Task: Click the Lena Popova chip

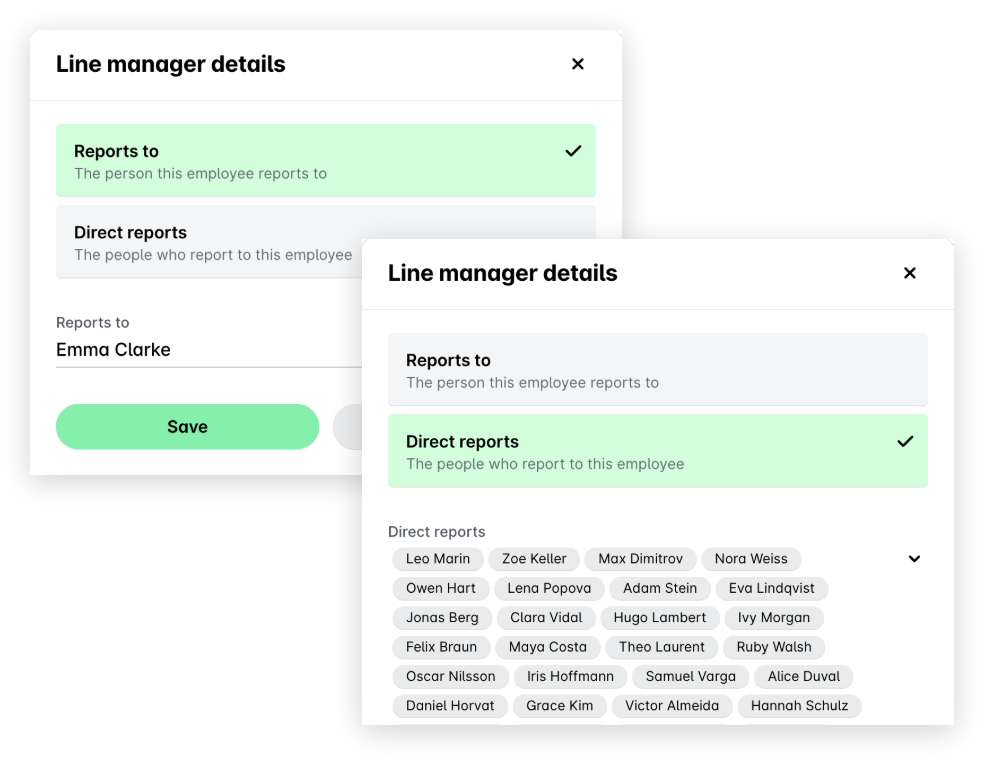Action: pos(549,588)
